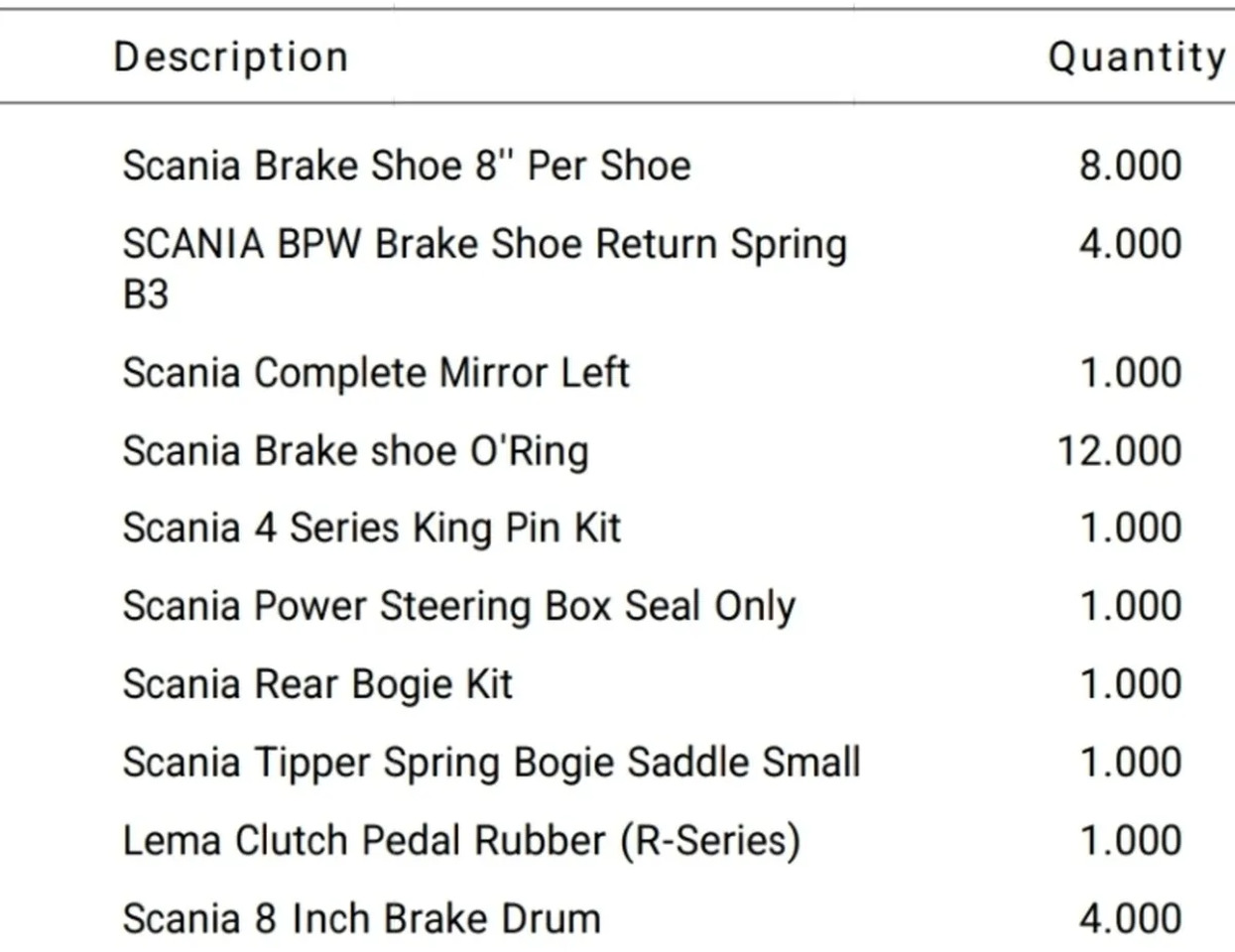Click quantity of Lema Clutch Pedal Rubber

[x=1130, y=841]
